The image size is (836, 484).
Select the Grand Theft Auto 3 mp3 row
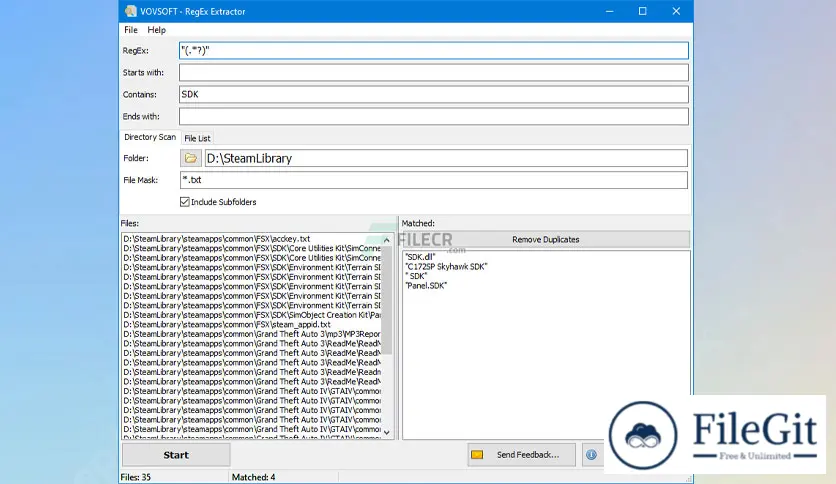click(x=252, y=334)
